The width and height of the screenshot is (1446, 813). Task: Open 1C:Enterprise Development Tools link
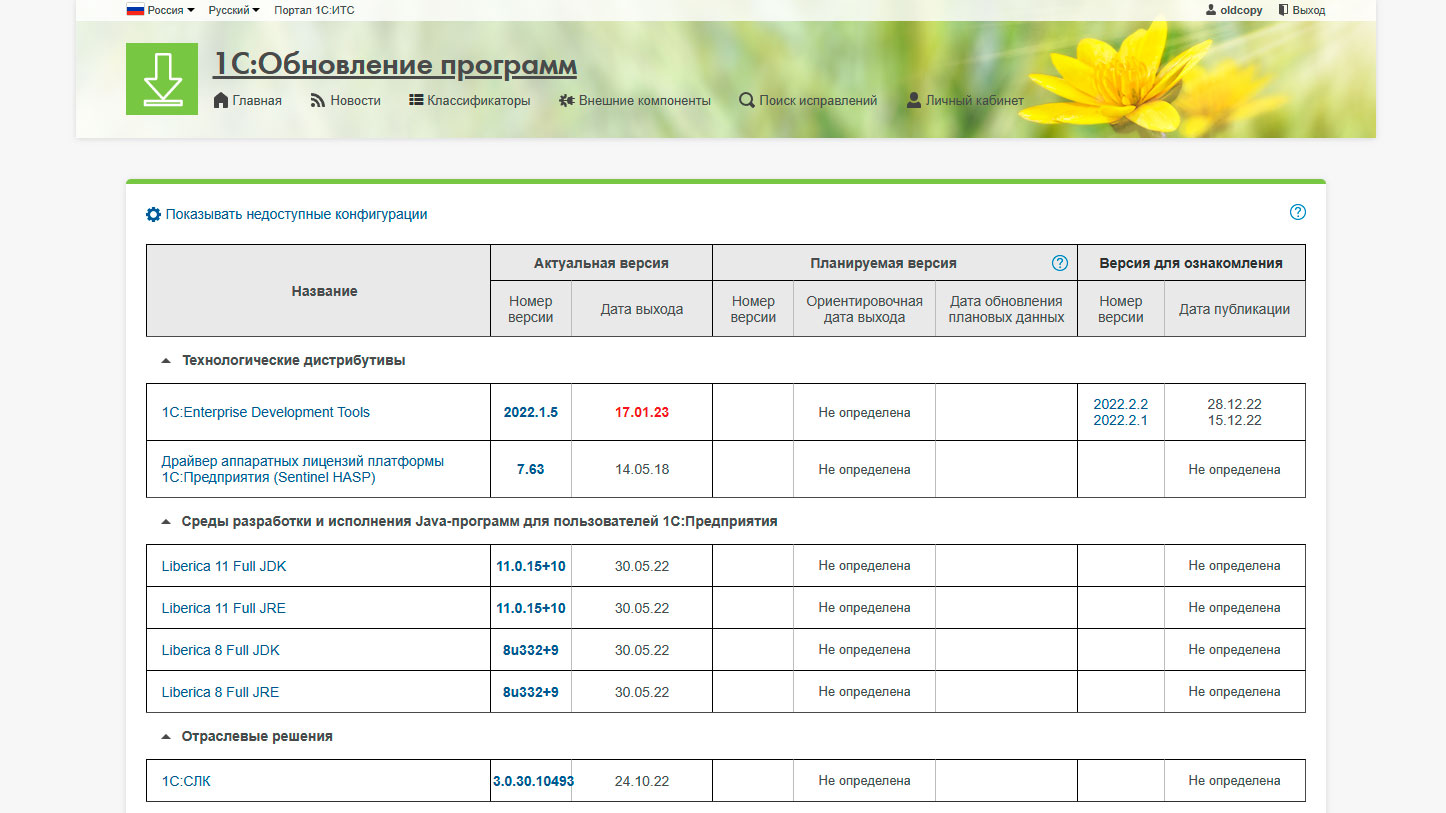click(x=265, y=412)
